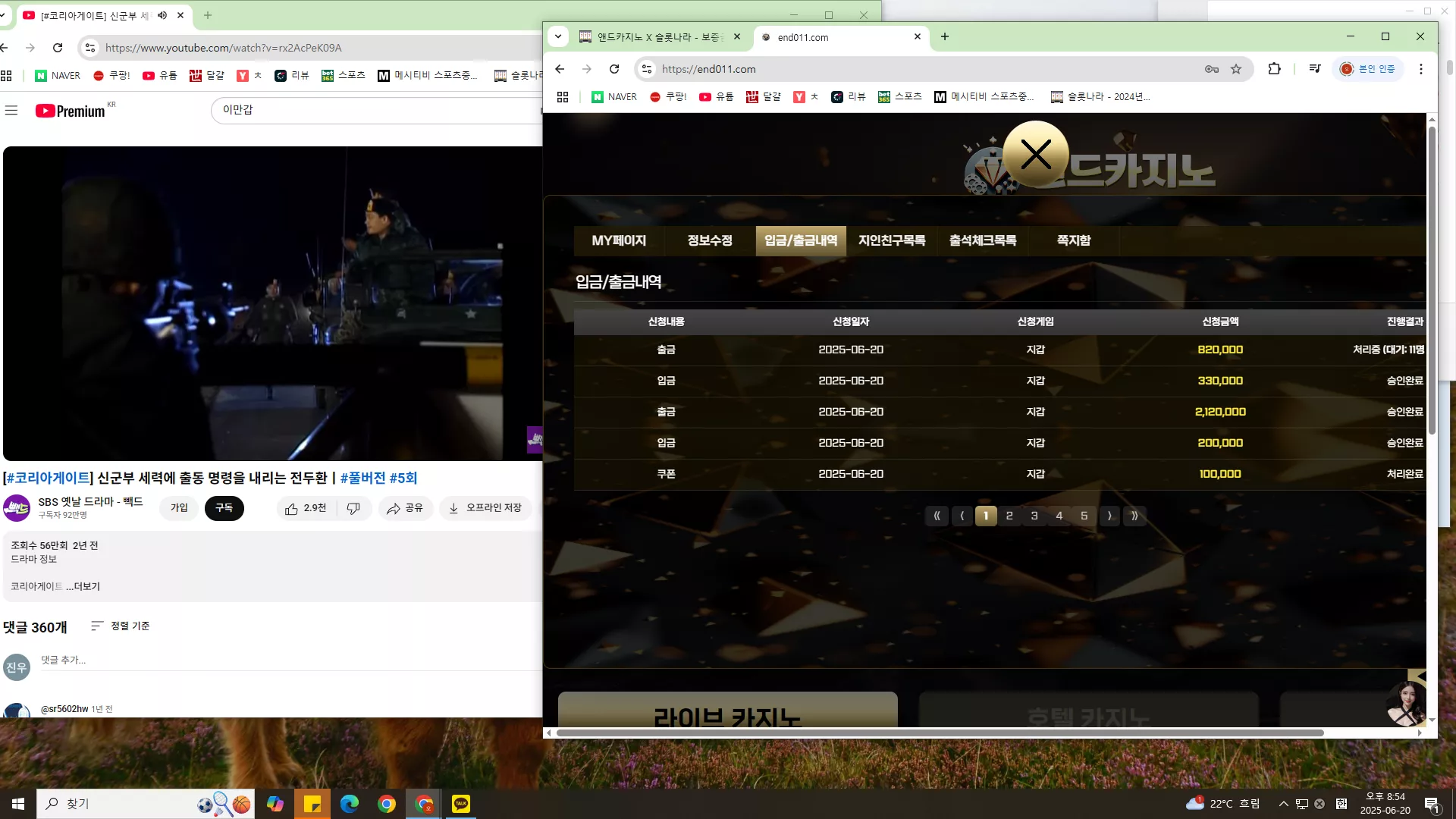Open the Chrome tab search dropdown arrow
The height and width of the screenshot is (819, 1456).
(x=558, y=36)
